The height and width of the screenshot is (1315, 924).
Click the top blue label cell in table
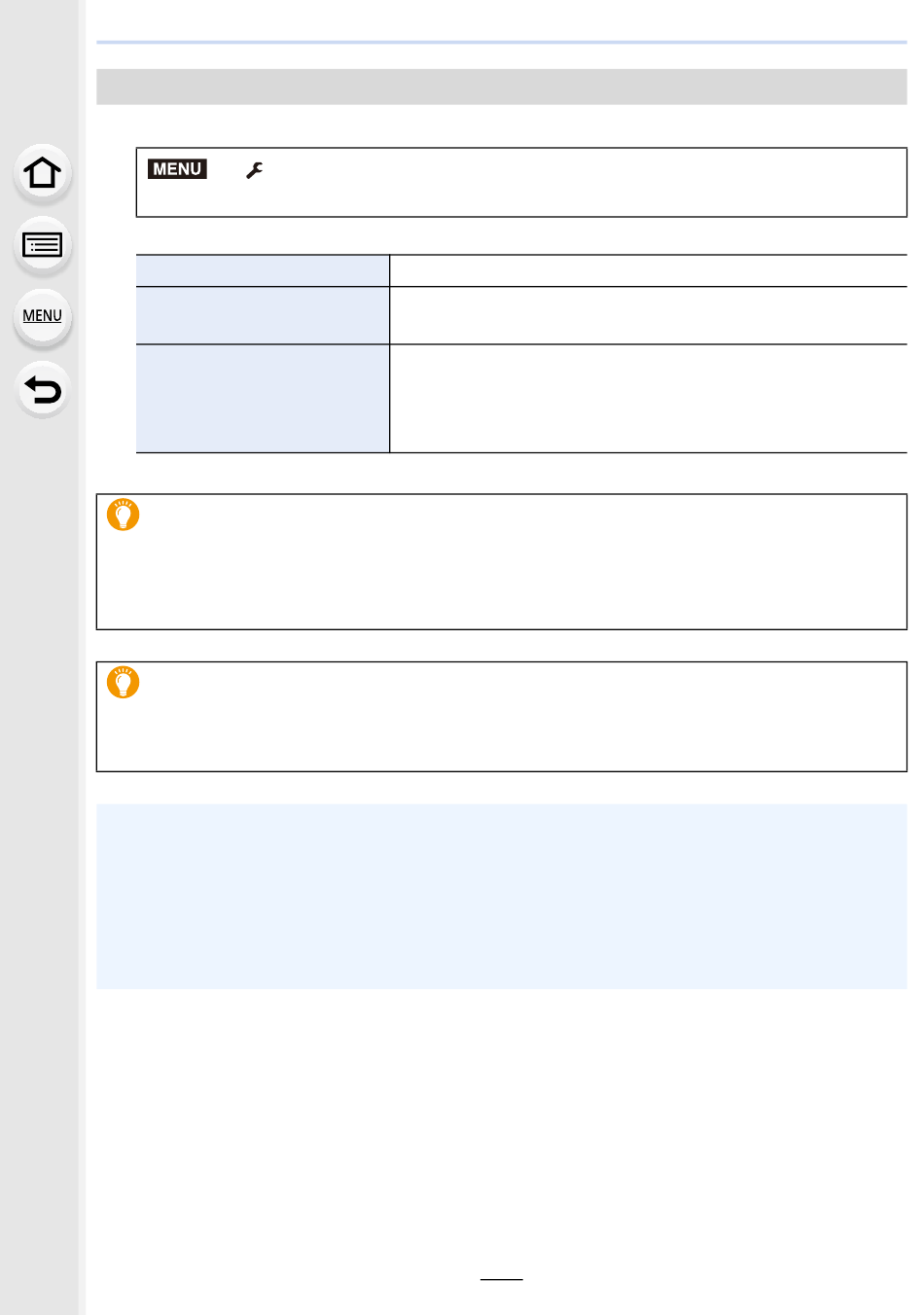coord(263,270)
